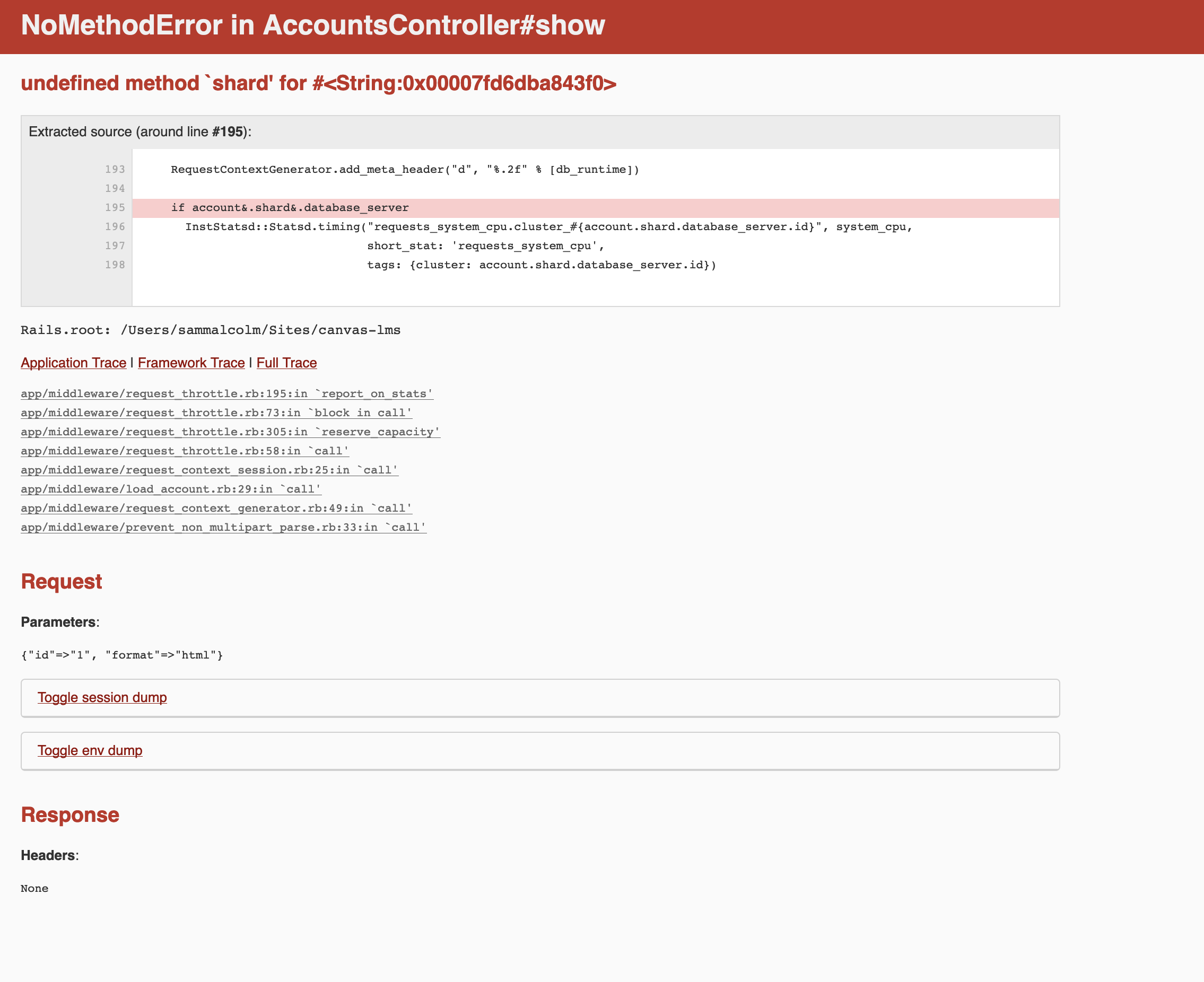Open request_context_generator.rb line 49 frame

point(216,508)
